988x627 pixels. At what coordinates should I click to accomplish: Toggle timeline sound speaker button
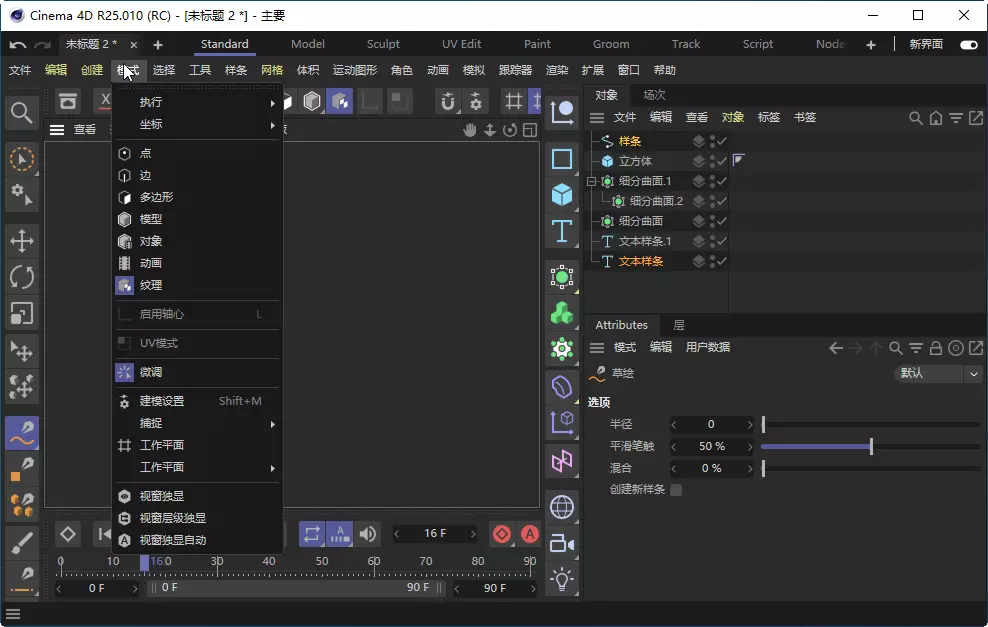pyautogui.click(x=368, y=534)
